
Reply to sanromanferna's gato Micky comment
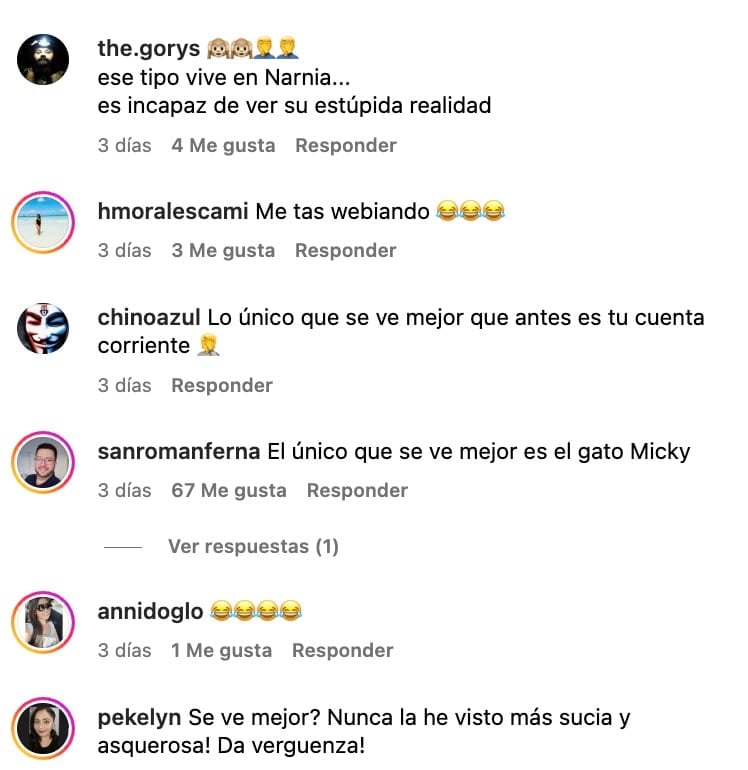tap(357, 491)
